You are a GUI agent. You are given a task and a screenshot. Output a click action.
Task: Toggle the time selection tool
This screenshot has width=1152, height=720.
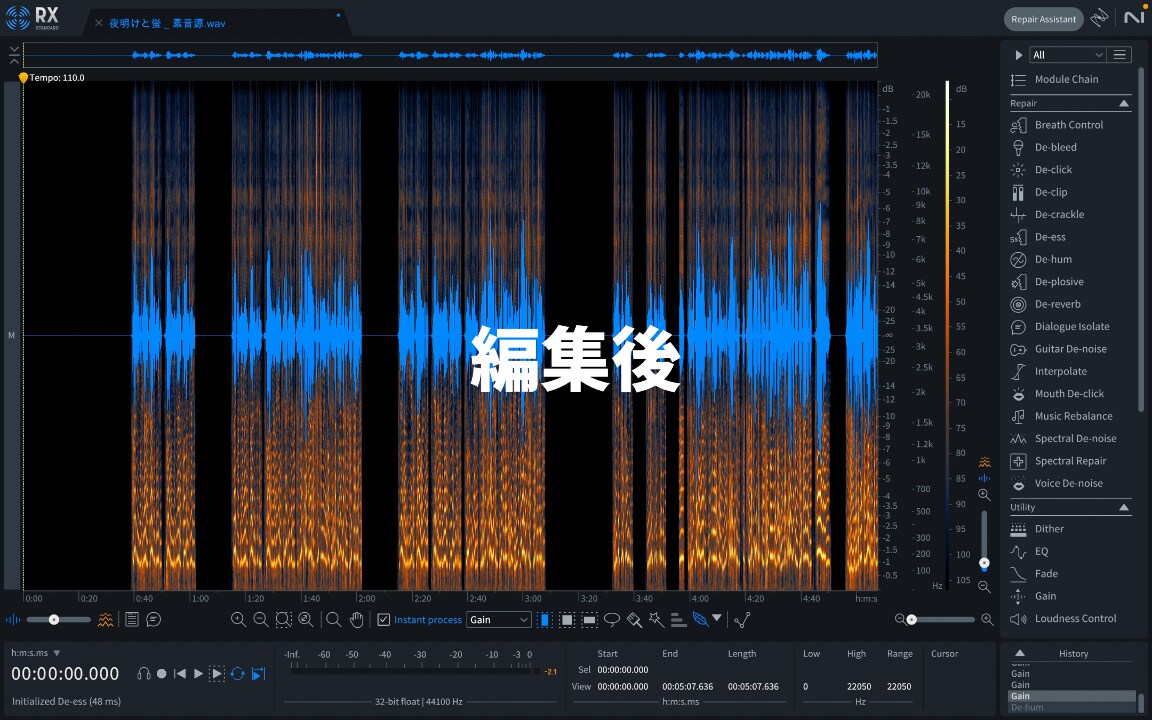(x=544, y=620)
